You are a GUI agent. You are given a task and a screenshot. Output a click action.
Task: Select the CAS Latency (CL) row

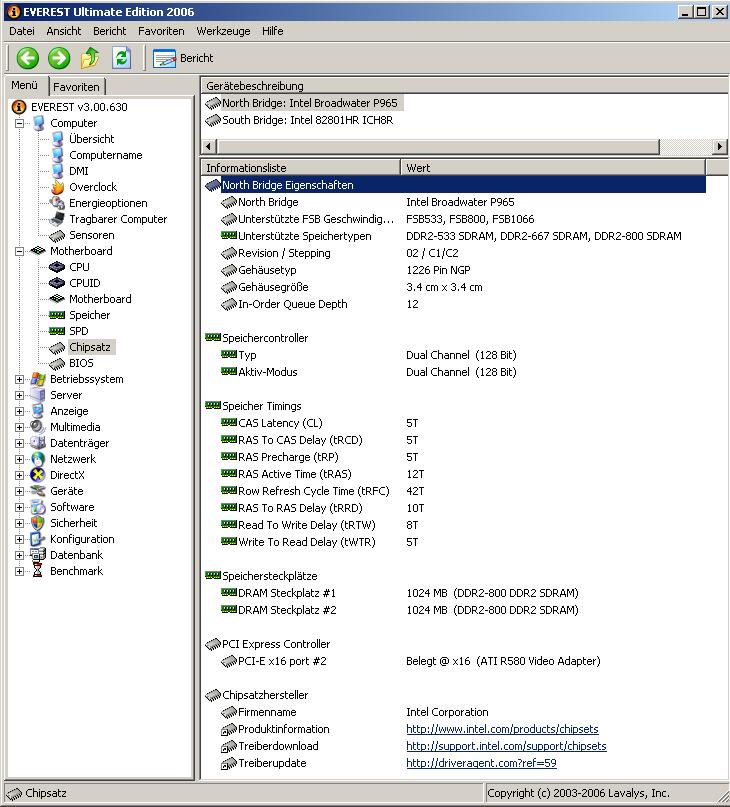click(x=455, y=423)
